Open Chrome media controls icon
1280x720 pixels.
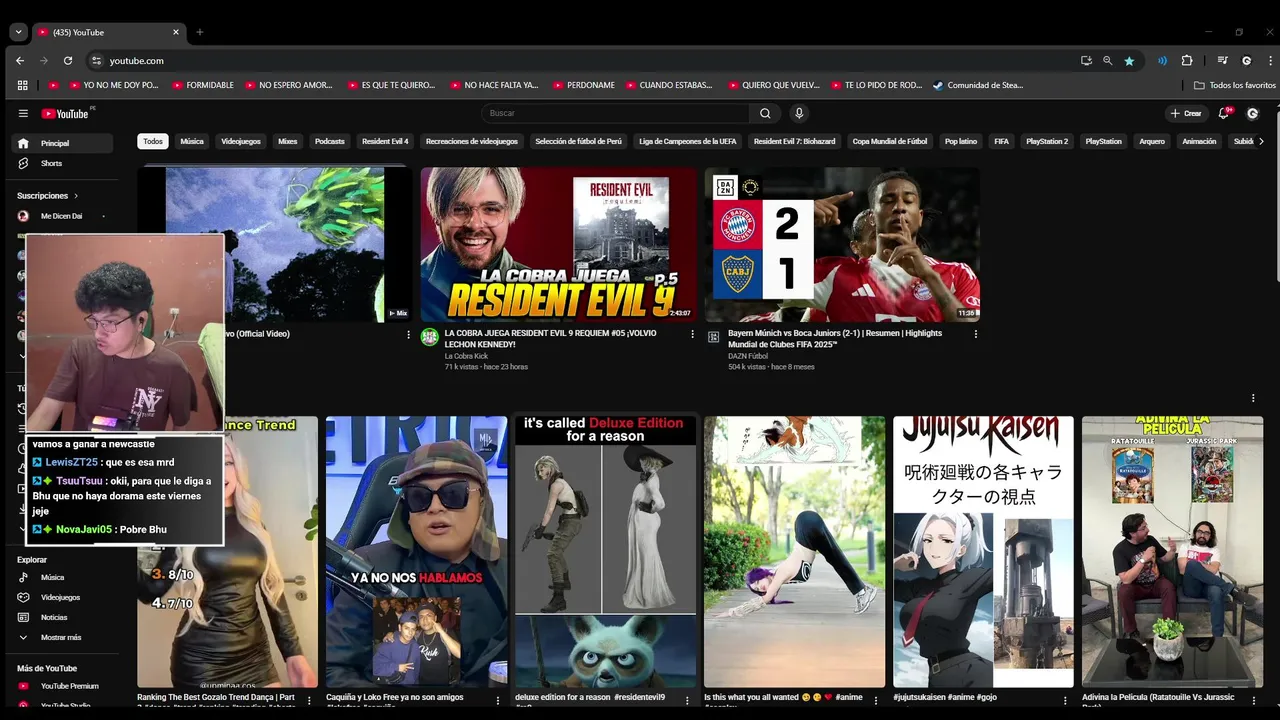point(1222,61)
